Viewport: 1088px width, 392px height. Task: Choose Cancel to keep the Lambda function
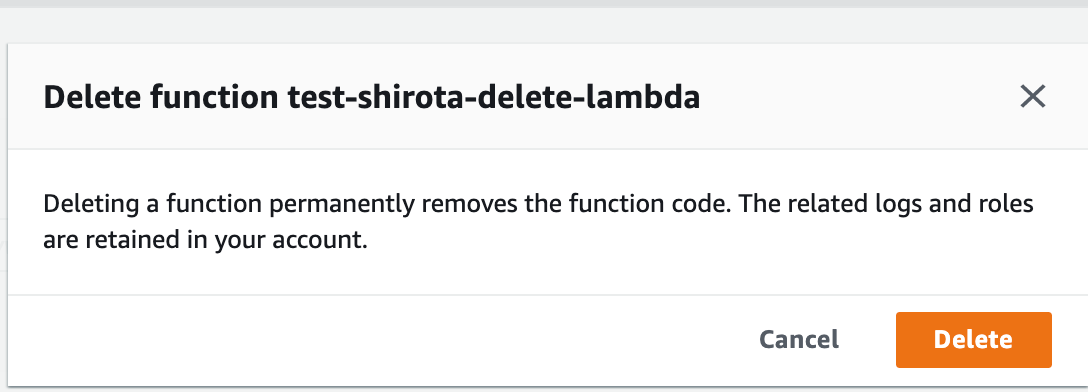pyautogui.click(x=799, y=339)
